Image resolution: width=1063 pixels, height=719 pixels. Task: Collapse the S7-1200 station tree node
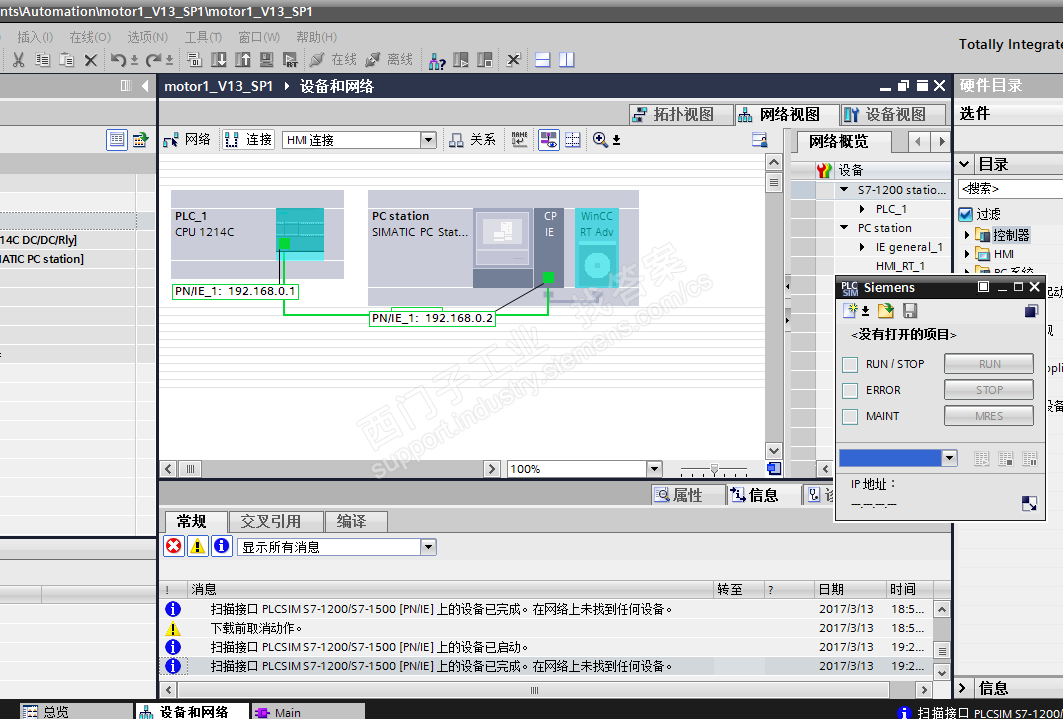844,190
